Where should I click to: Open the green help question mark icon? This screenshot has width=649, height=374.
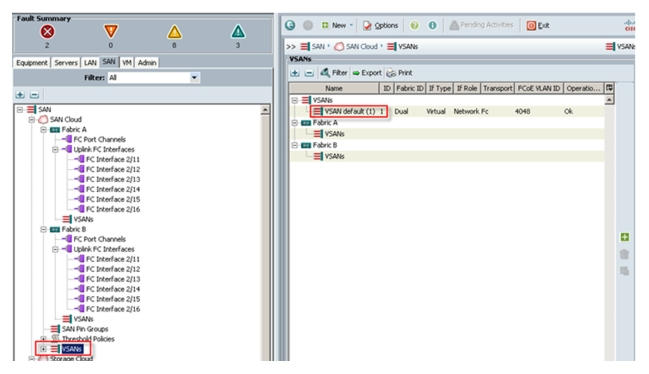tap(414, 25)
